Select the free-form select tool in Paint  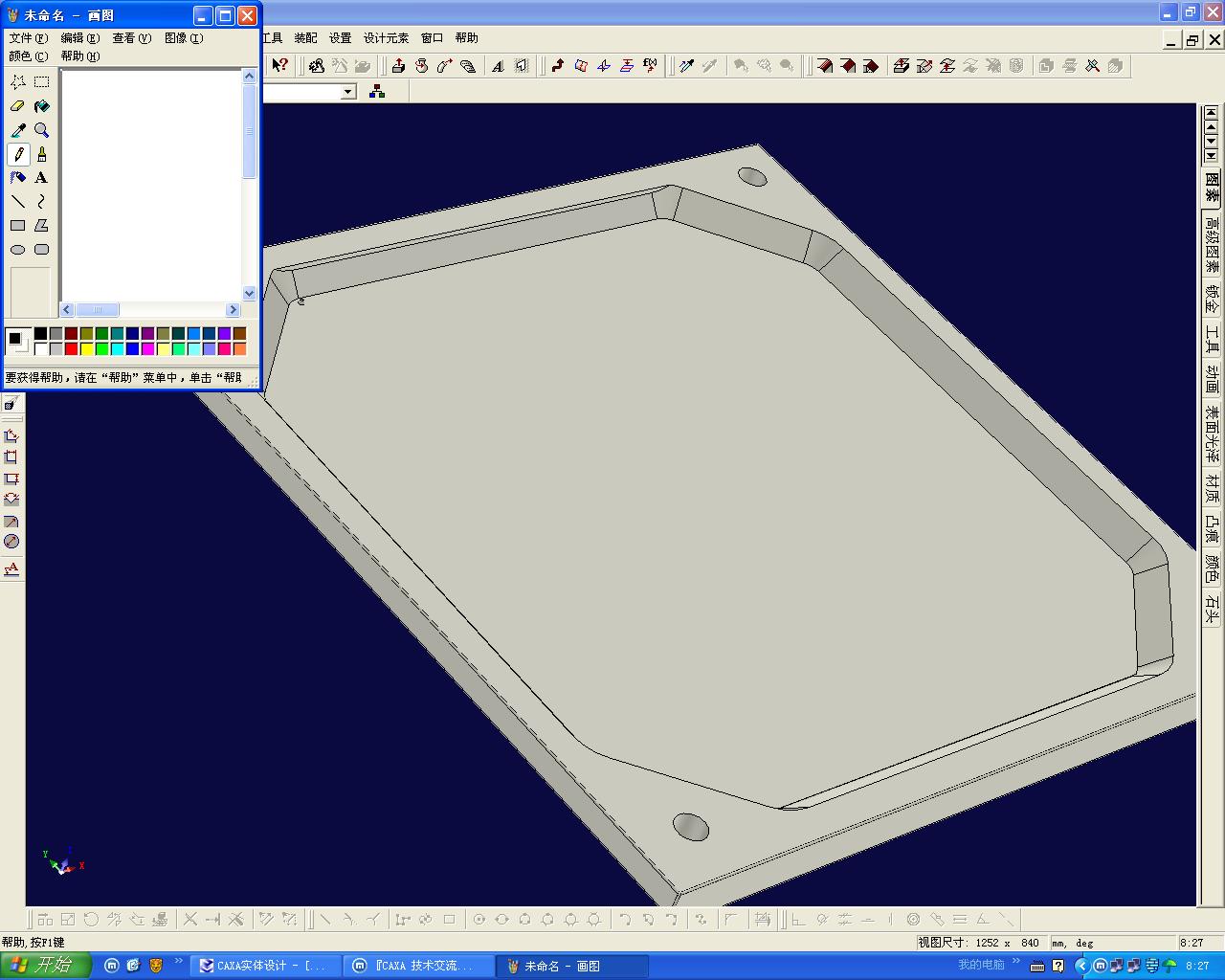pos(17,82)
